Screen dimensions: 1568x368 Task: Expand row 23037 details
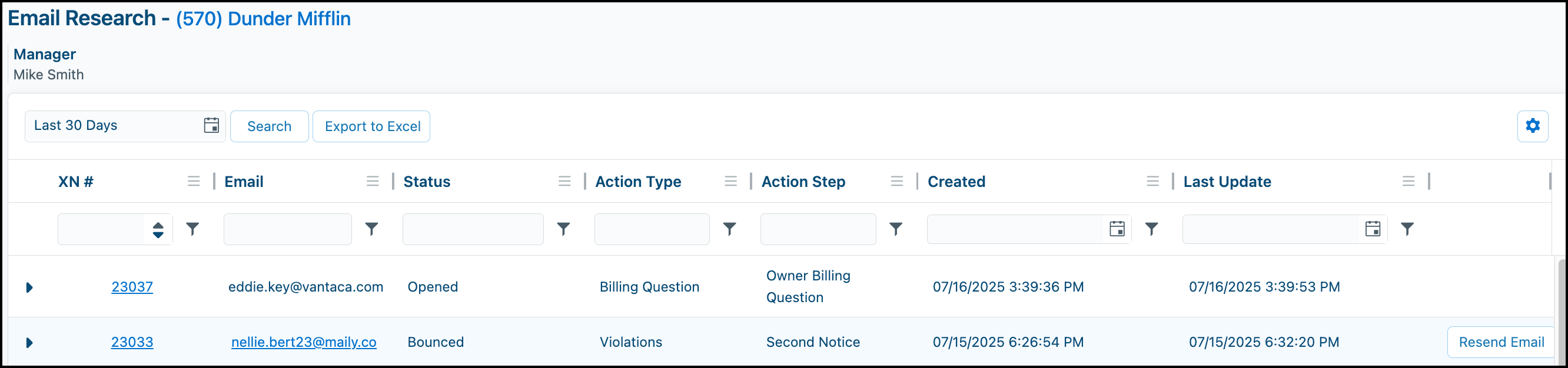pos(29,287)
